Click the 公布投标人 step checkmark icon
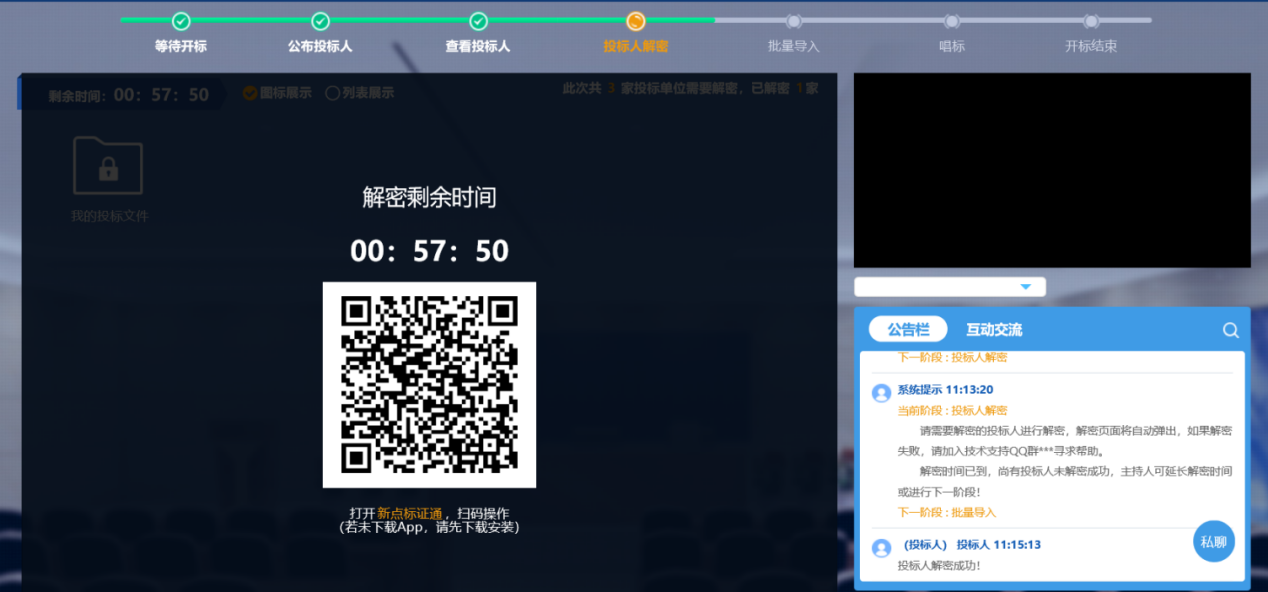 tap(320, 21)
